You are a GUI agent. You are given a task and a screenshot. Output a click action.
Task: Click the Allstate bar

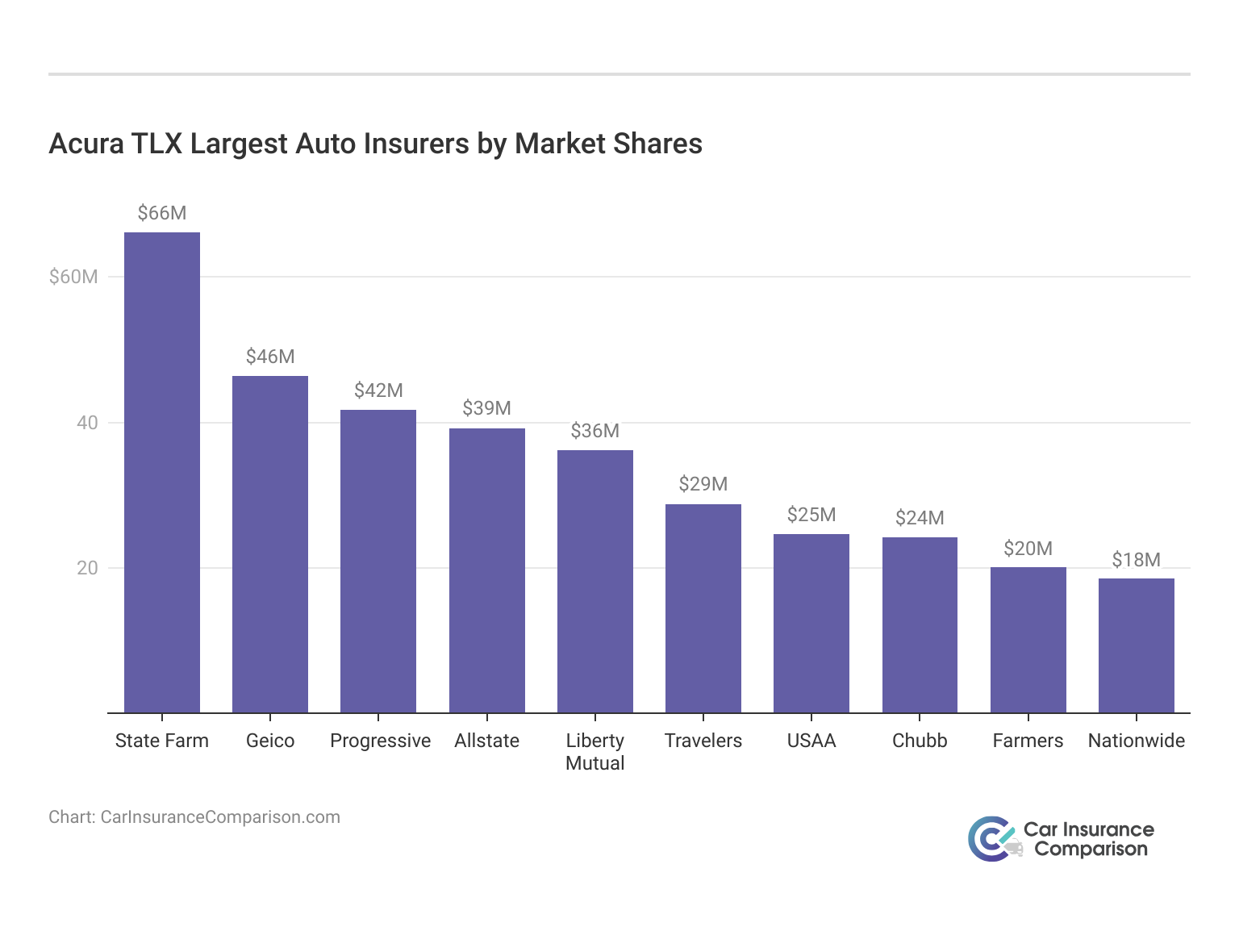click(487, 570)
